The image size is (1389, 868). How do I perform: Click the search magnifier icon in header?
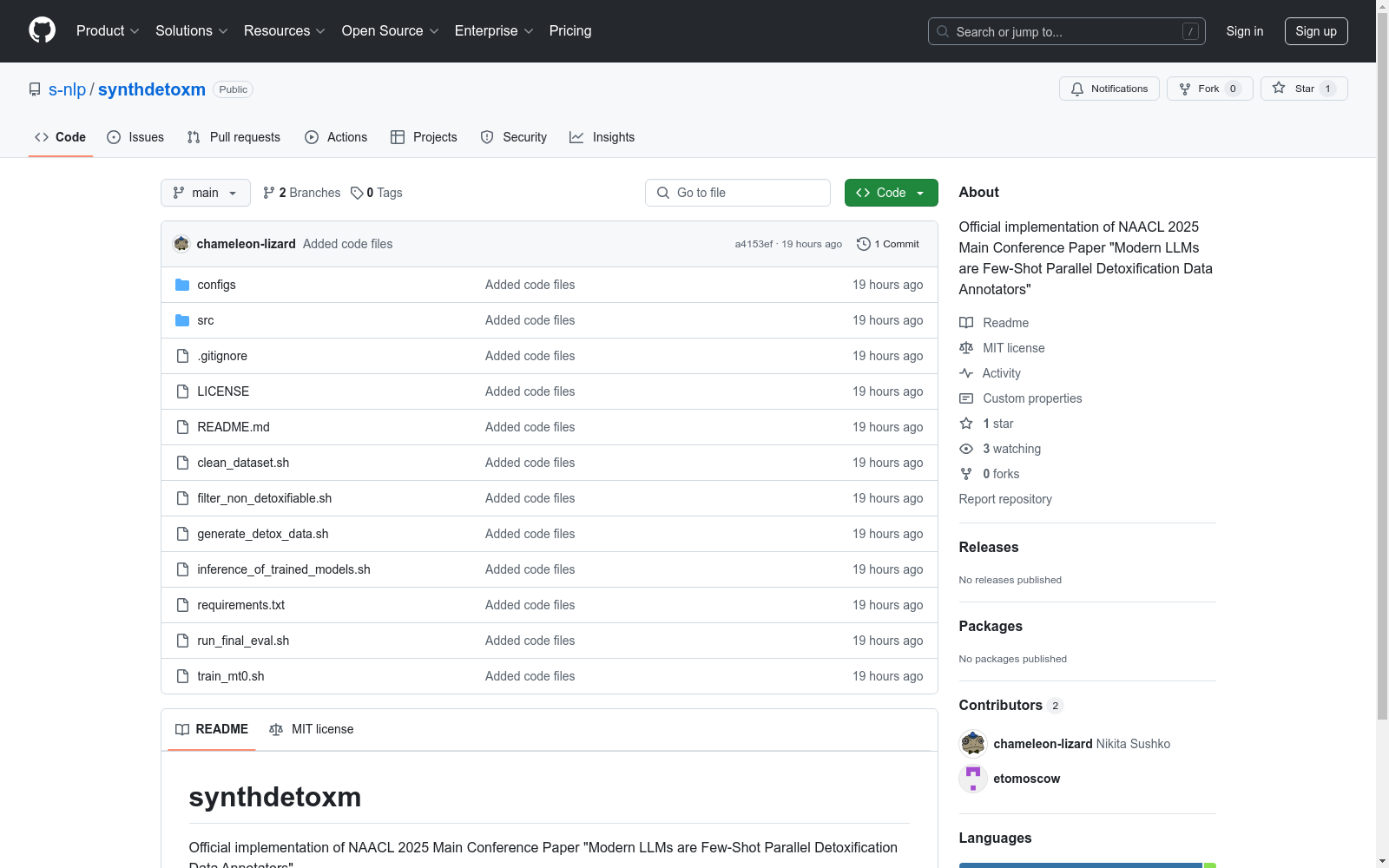(943, 31)
